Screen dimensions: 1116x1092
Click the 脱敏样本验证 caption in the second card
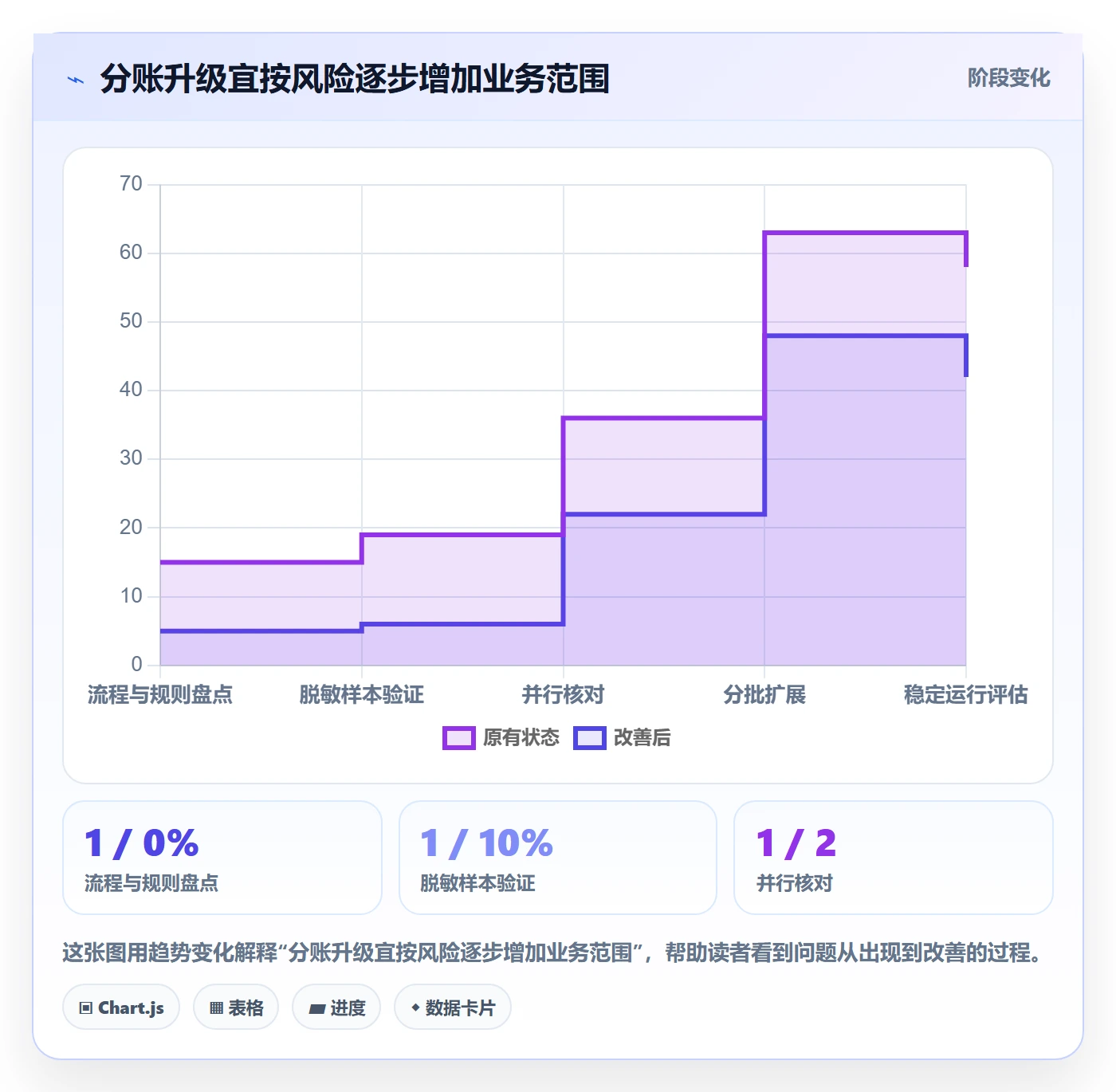coord(477,883)
